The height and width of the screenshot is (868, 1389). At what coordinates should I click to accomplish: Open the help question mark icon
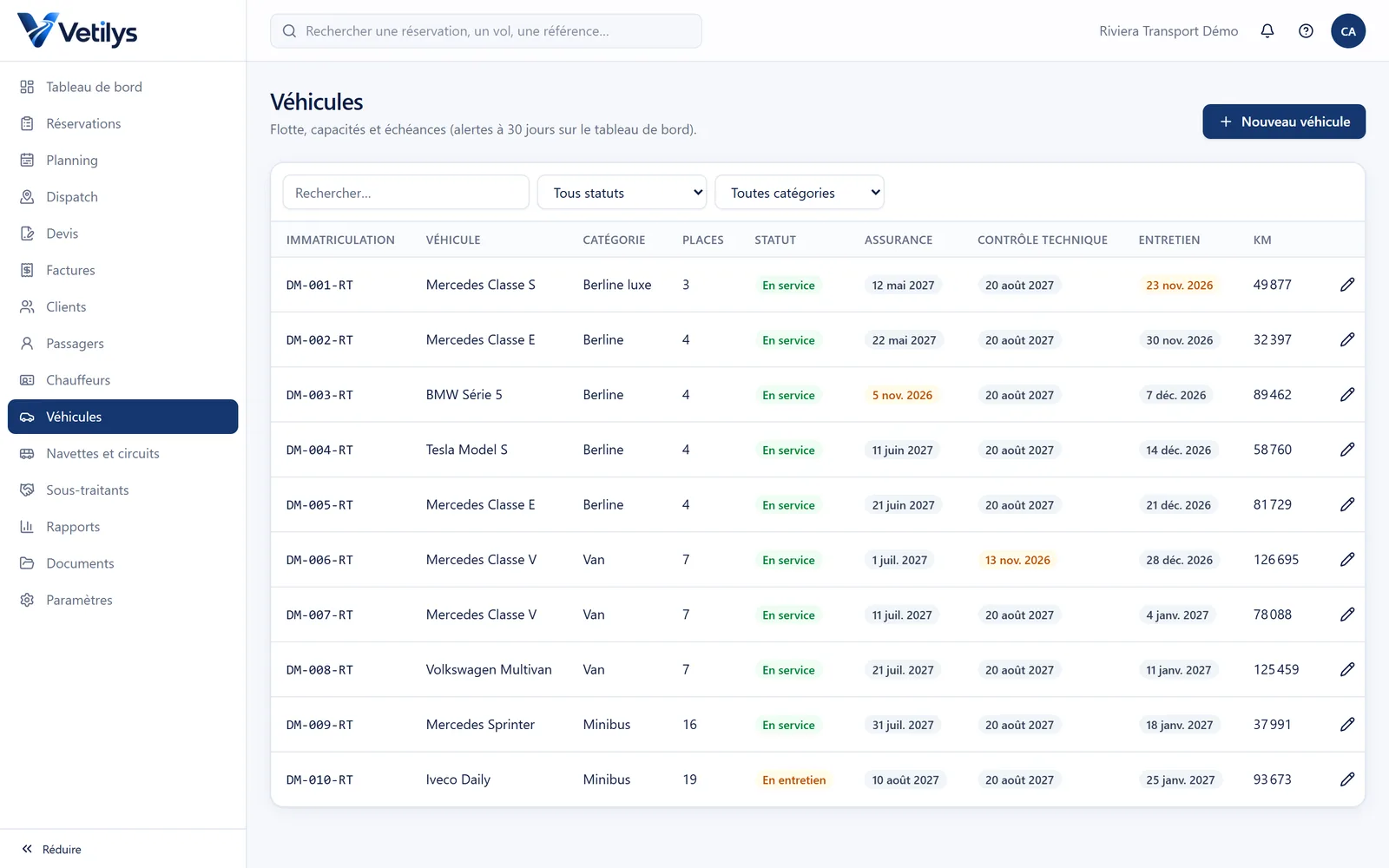pyautogui.click(x=1306, y=31)
